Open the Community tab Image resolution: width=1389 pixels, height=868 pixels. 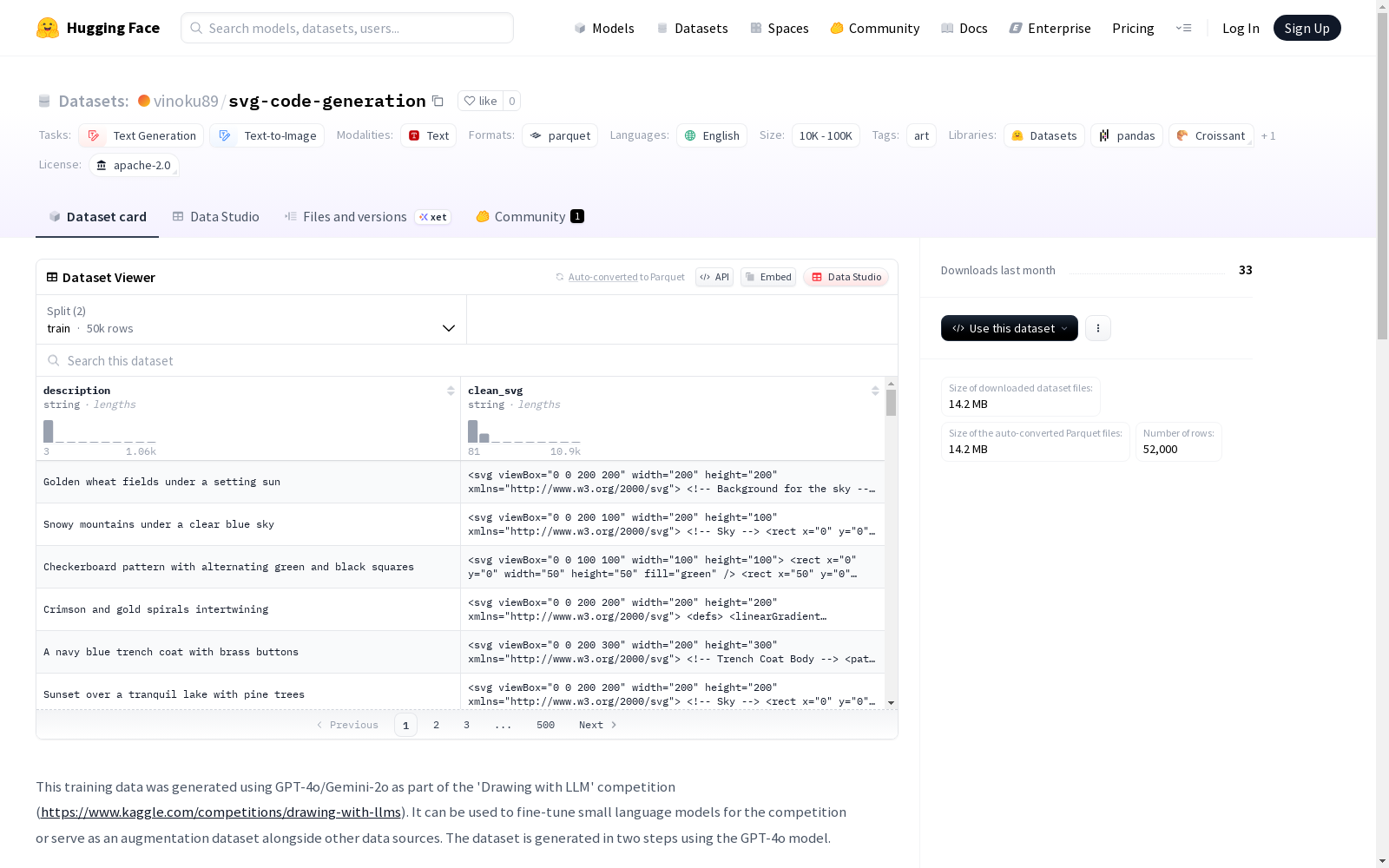click(x=530, y=217)
